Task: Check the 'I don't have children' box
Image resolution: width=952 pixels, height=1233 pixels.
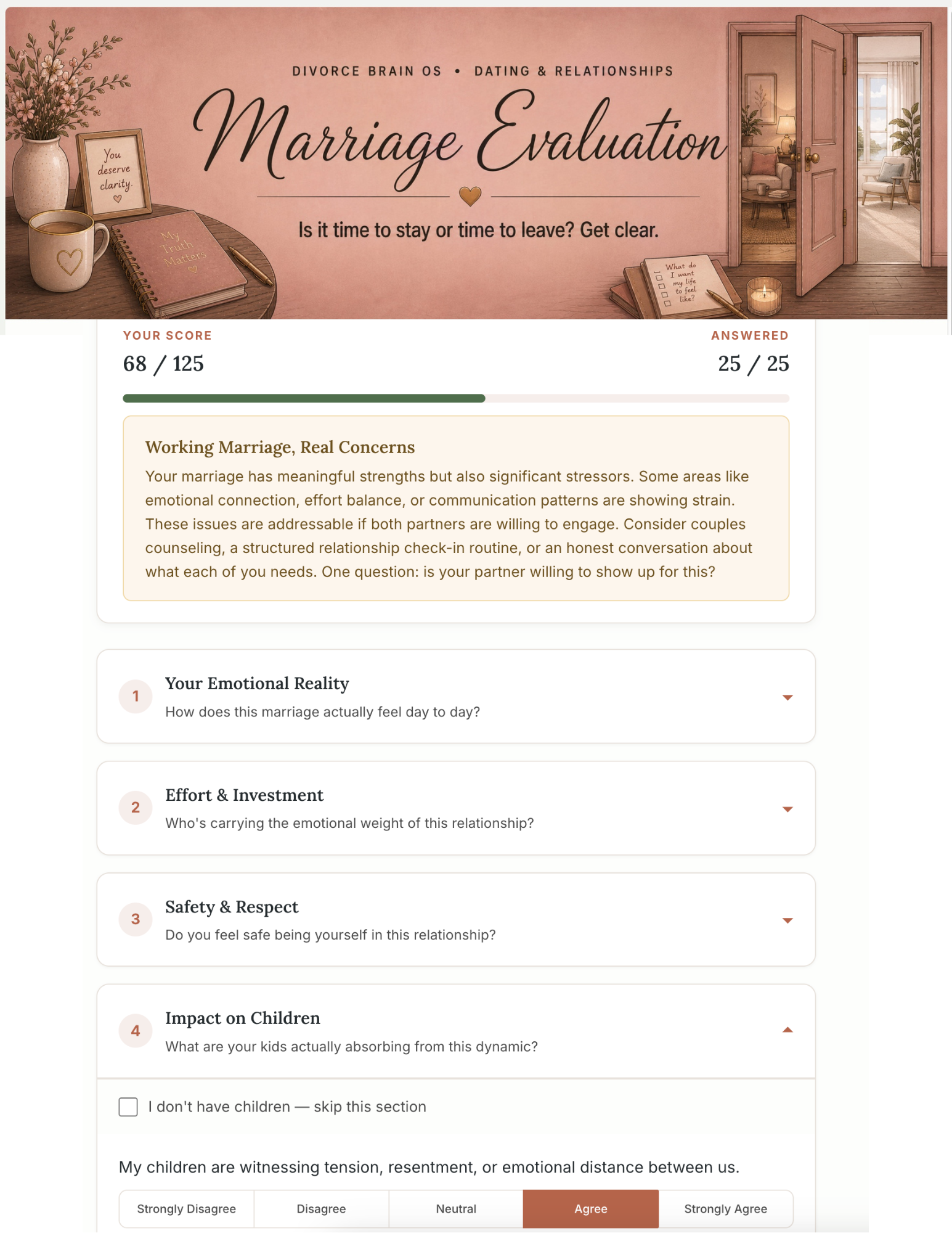Action: point(128,1107)
